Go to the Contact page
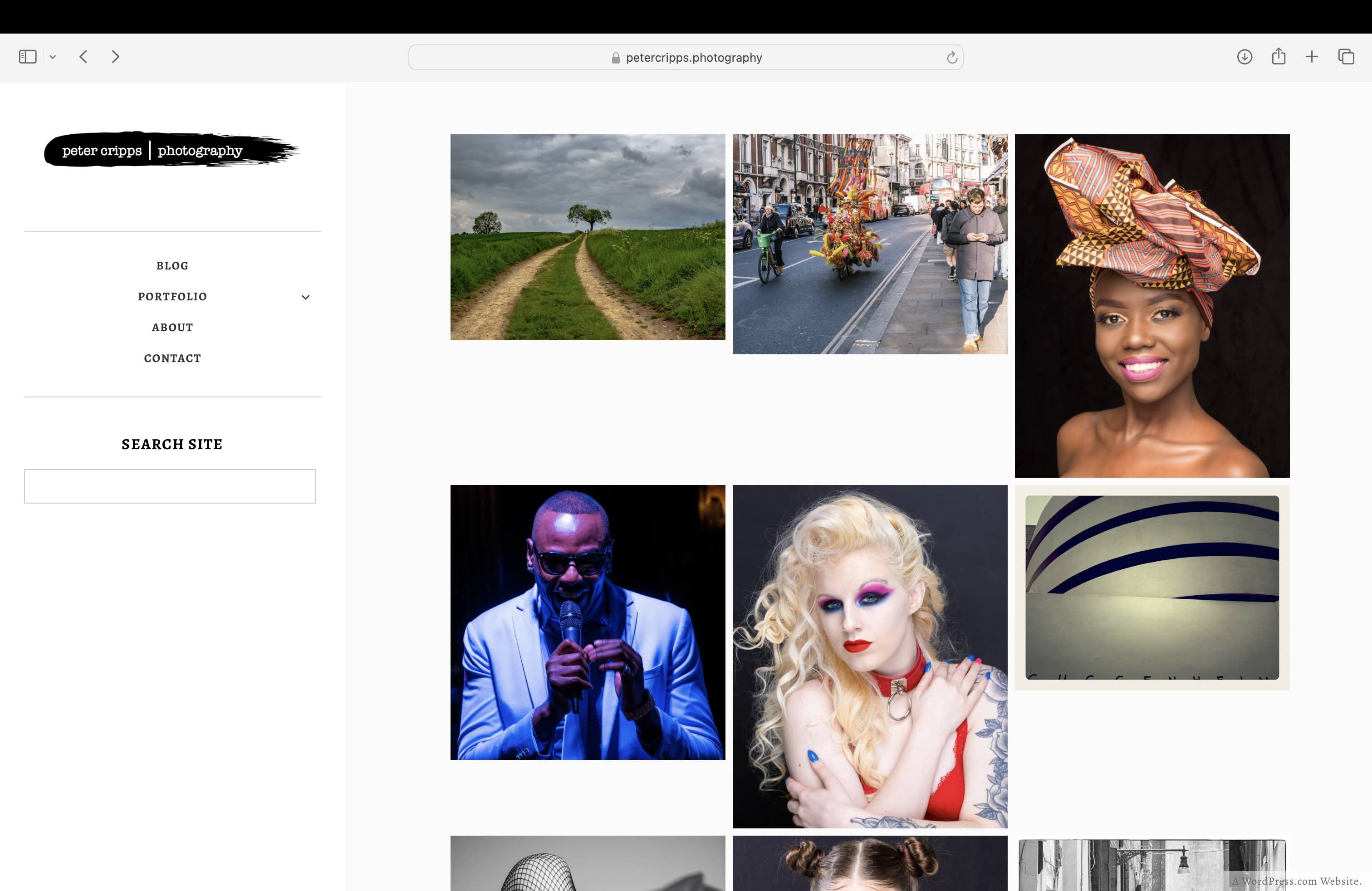The height and width of the screenshot is (891, 1372). (x=172, y=358)
